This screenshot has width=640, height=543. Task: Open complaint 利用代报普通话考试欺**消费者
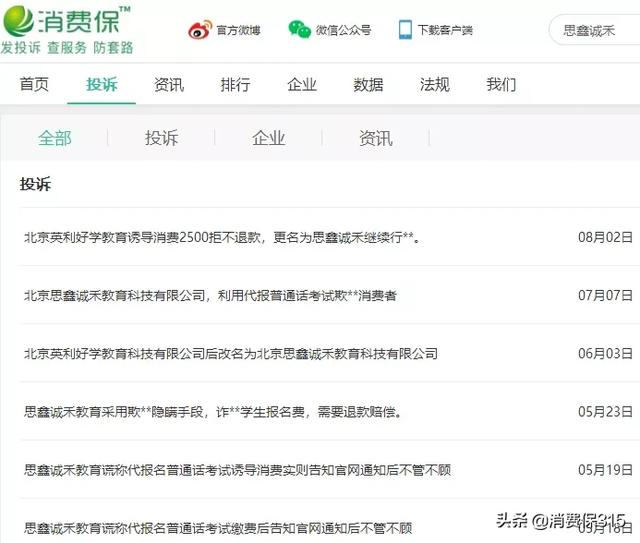(x=210, y=295)
